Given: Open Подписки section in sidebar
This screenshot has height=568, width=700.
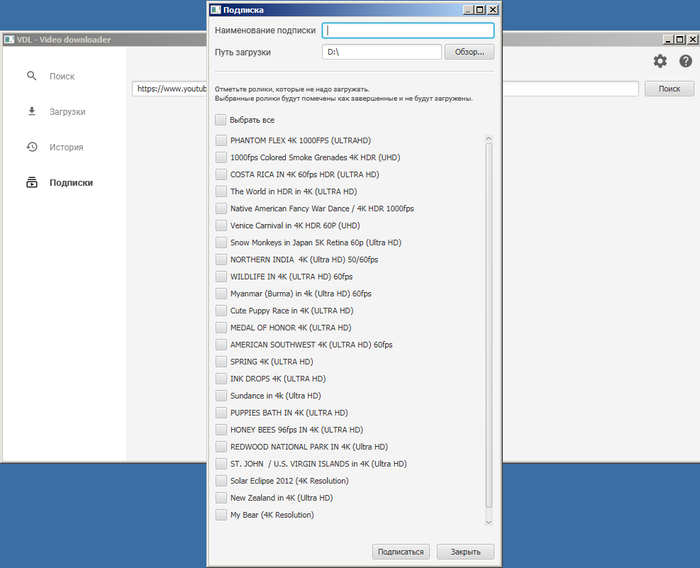Looking at the screenshot, I should pyautogui.click(x=71, y=183).
